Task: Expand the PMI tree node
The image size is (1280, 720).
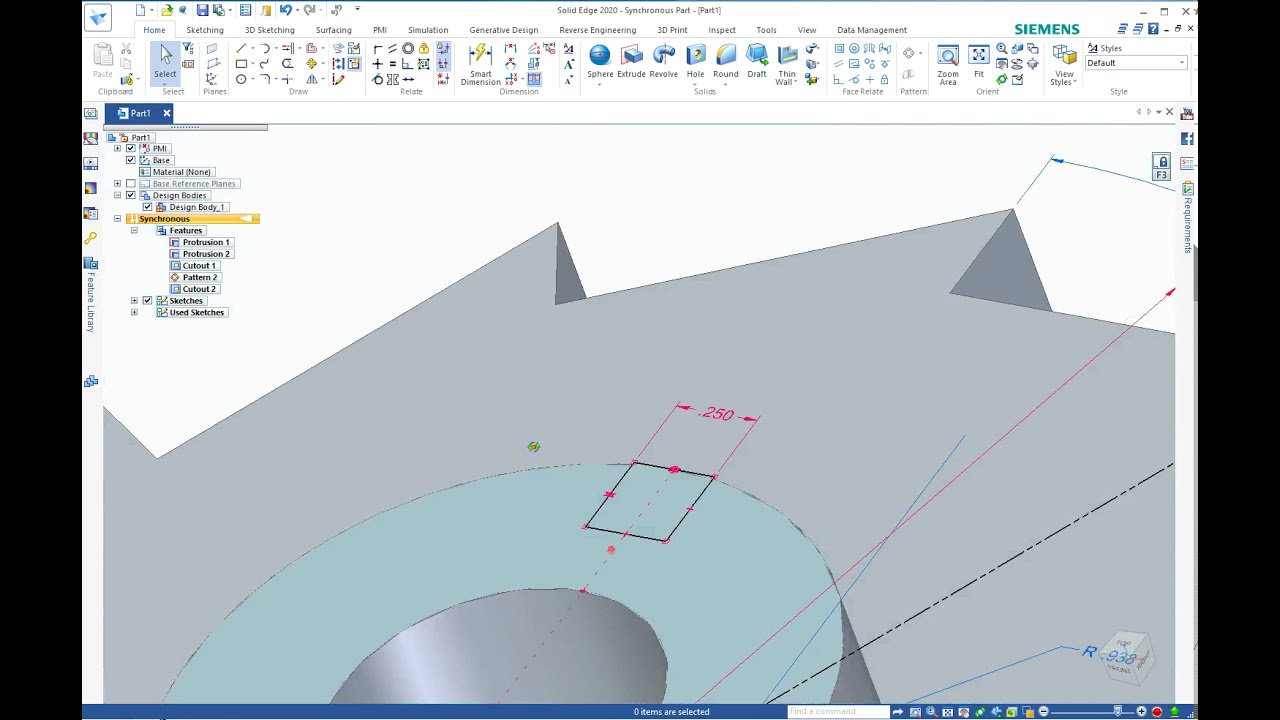Action: tap(117, 148)
